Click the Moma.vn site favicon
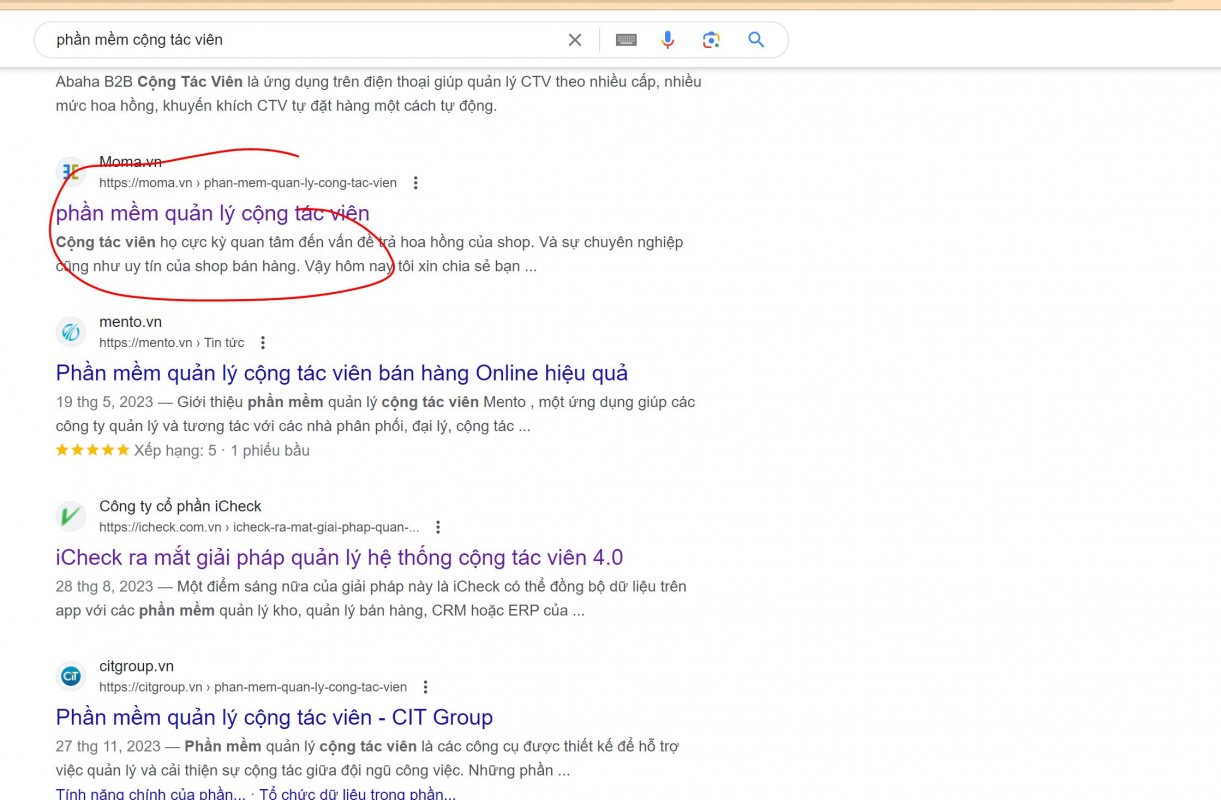 (x=70, y=172)
